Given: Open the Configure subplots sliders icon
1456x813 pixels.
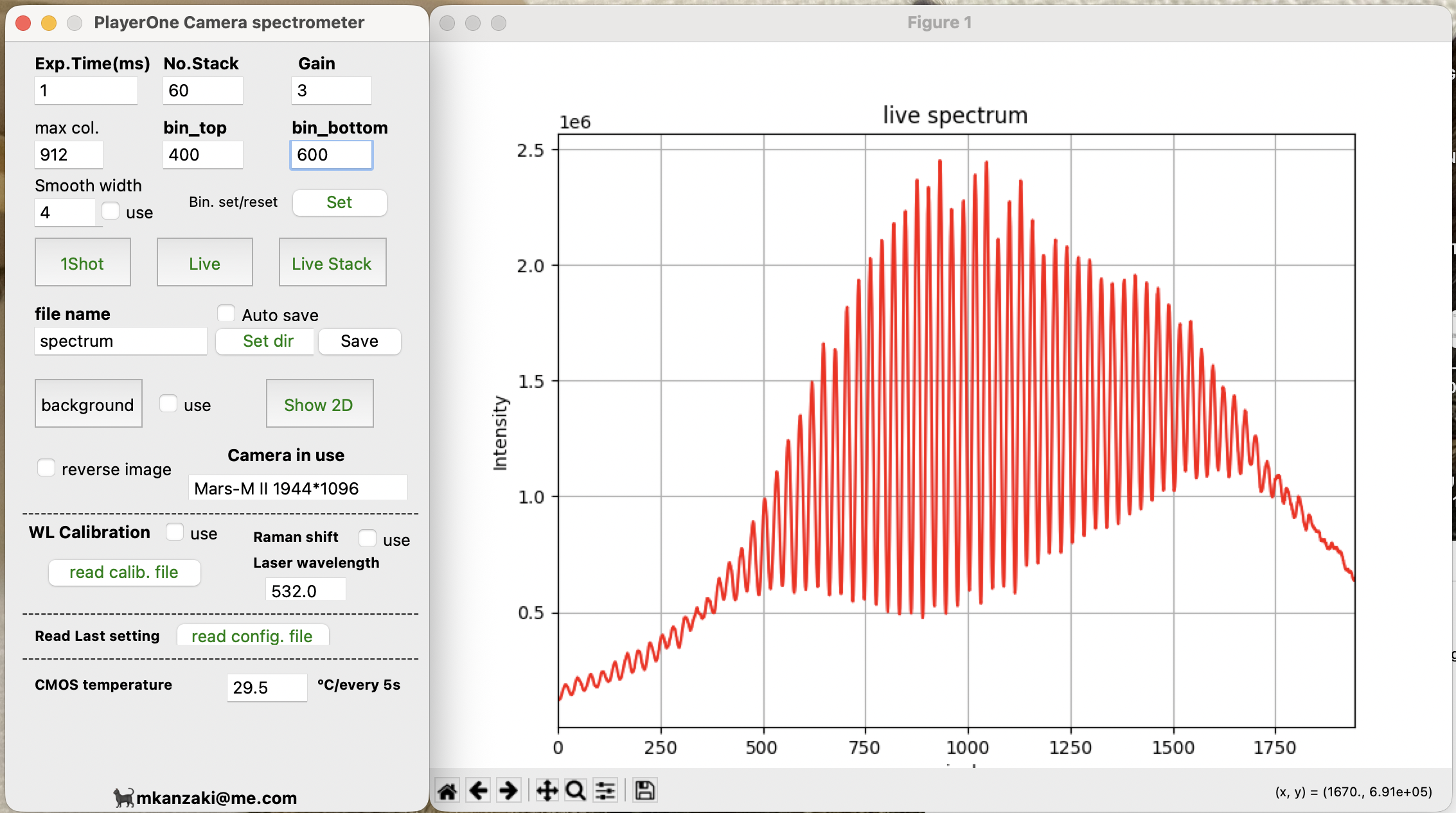Looking at the screenshot, I should (605, 791).
